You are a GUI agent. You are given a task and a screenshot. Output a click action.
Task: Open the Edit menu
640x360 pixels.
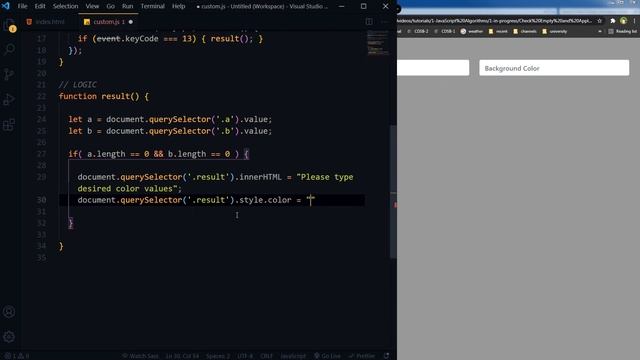click(40, 6)
